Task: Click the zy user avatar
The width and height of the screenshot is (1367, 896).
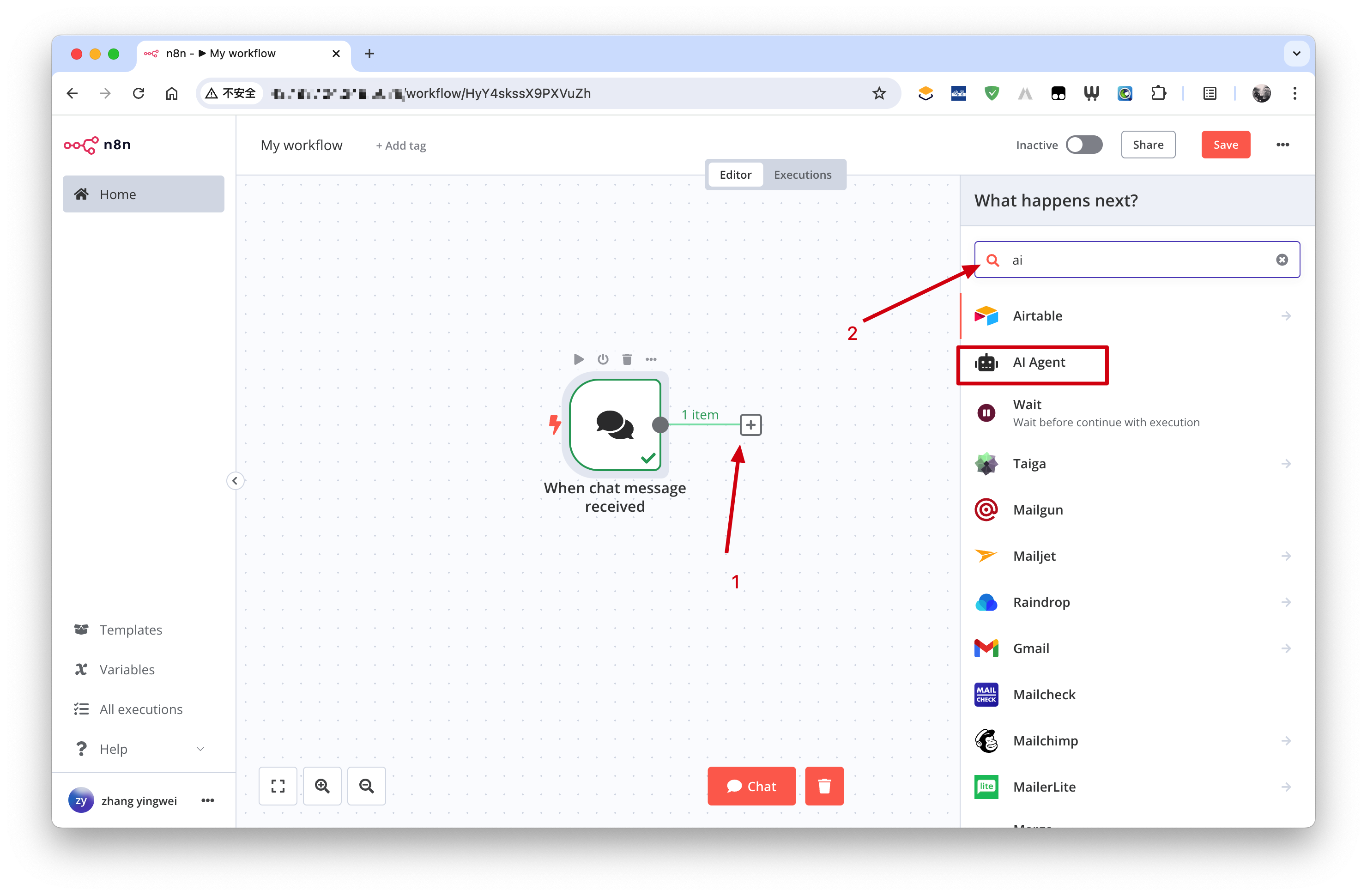Action: (81, 800)
